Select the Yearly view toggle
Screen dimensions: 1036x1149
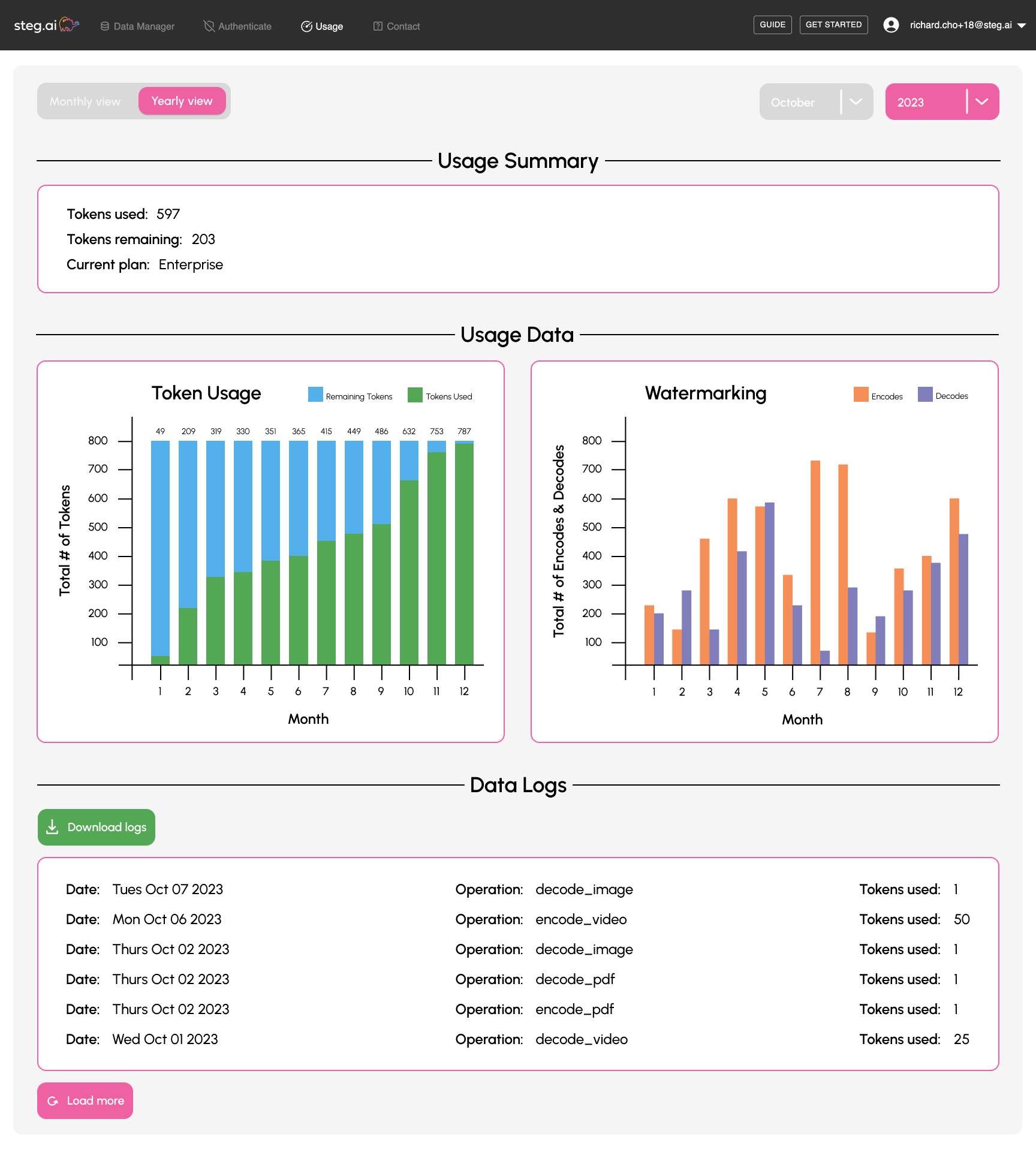(182, 101)
